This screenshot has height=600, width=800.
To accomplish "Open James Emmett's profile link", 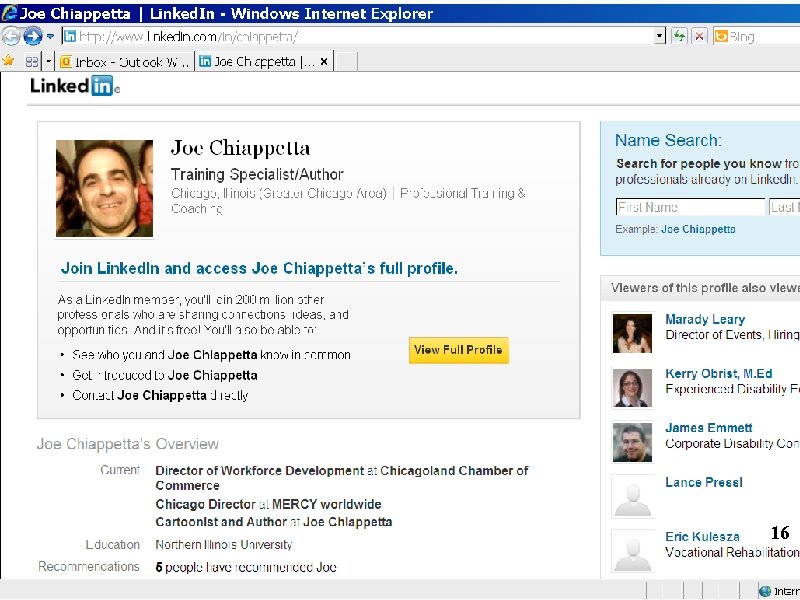I will click(x=709, y=428).
